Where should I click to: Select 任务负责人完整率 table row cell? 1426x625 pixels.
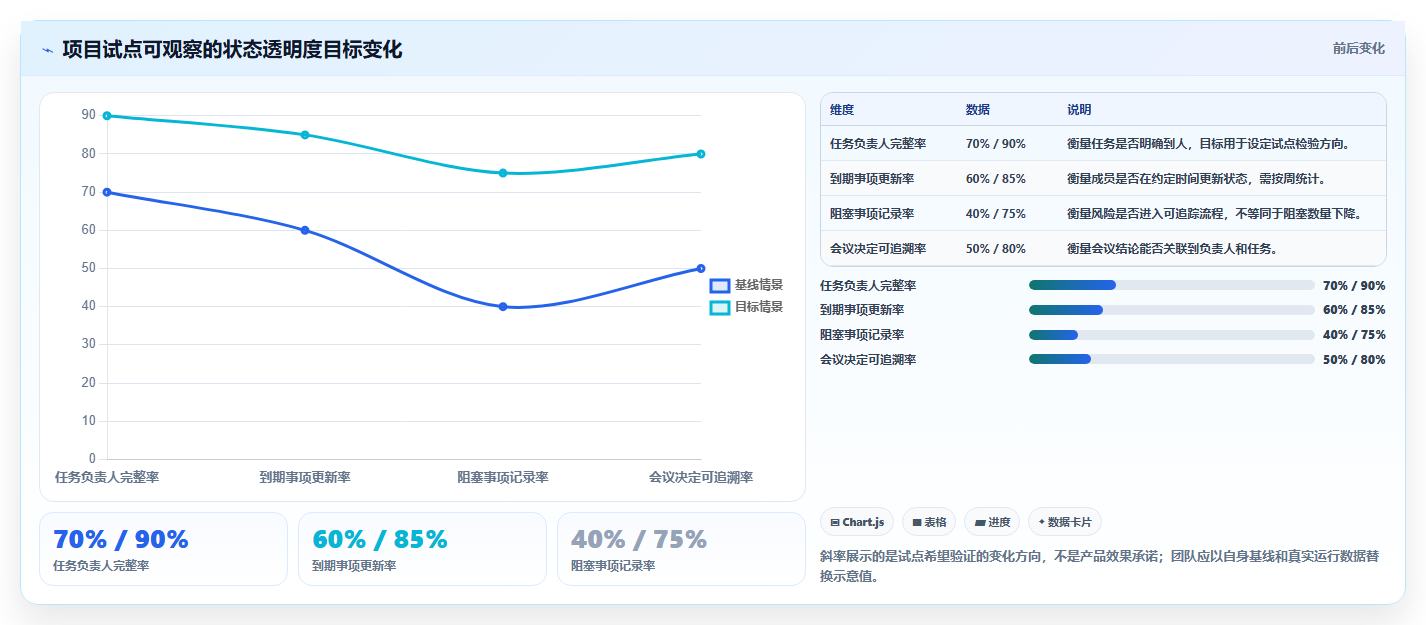(878, 144)
